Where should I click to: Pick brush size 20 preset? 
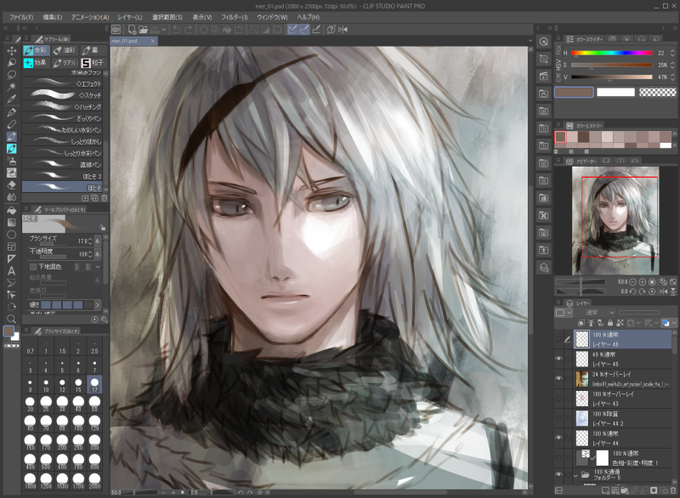pyautogui.click(x=30, y=404)
